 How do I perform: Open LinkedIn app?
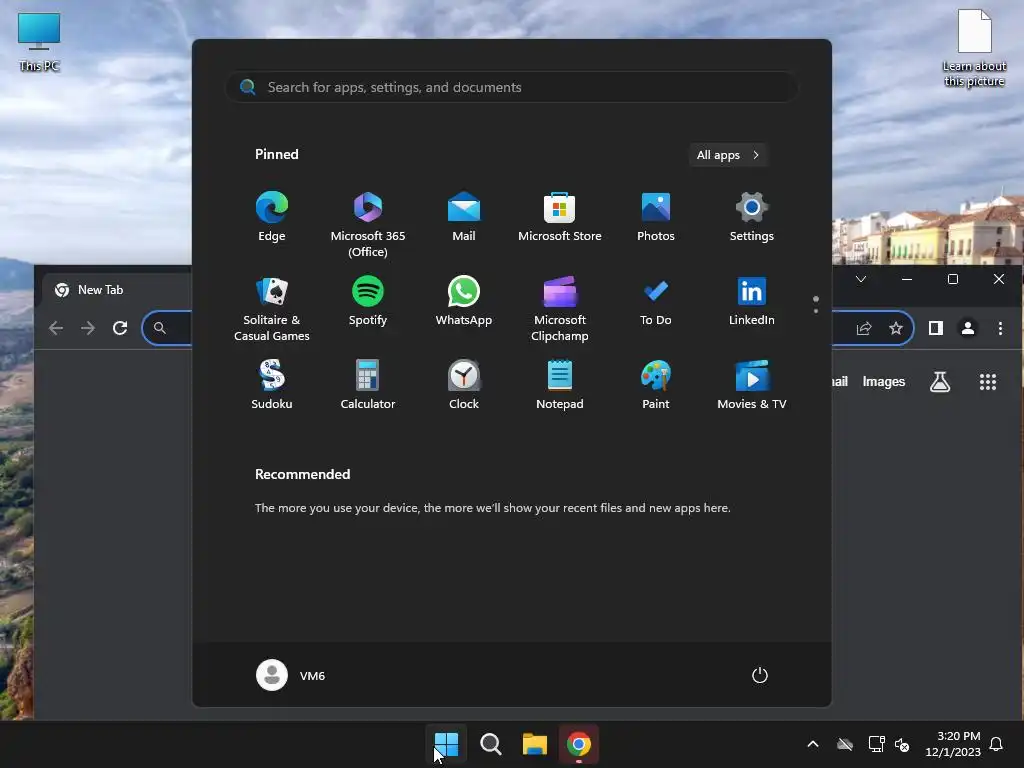point(752,300)
